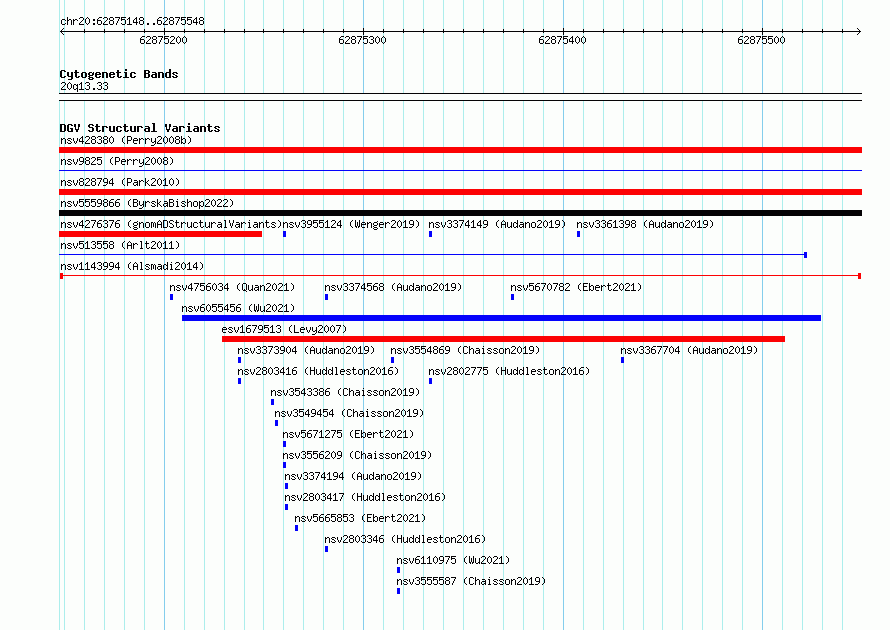
Task: Select nsv3361398 (Audano2019) label
Action: pos(645,224)
